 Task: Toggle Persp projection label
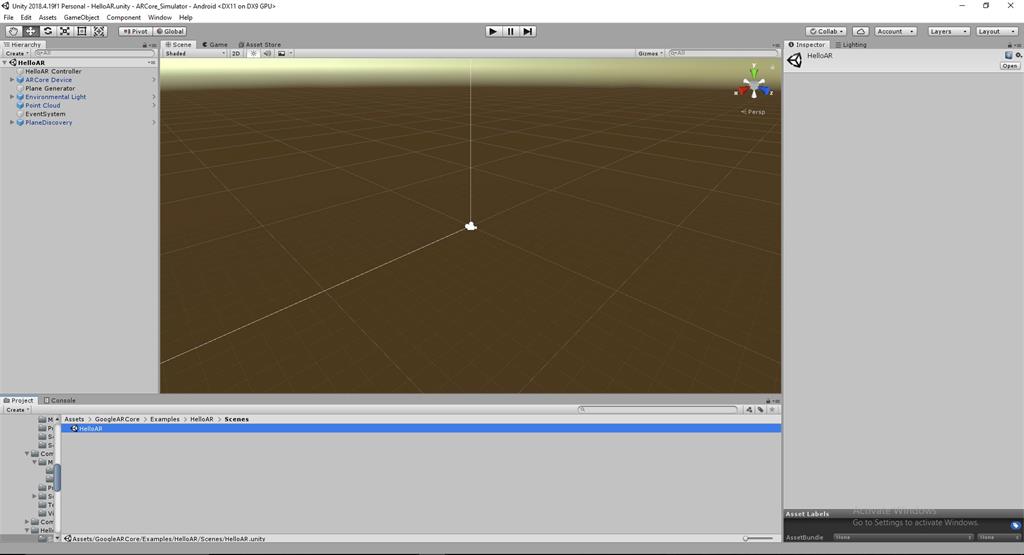click(x=753, y=112)
